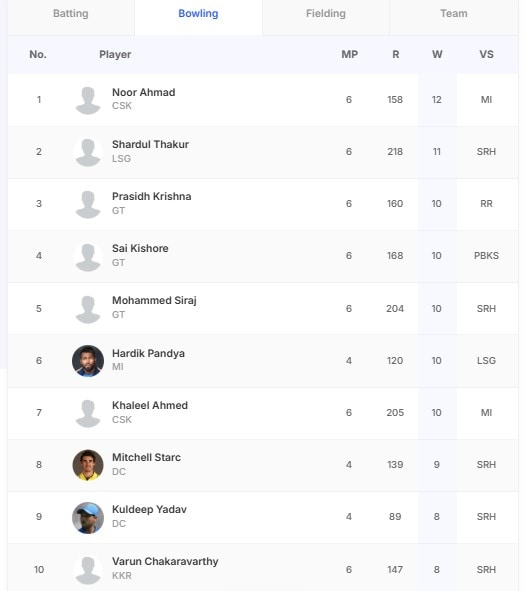Open the Fielding tab
This screenshot has width=526, height=591.
[x=326, y=14]
